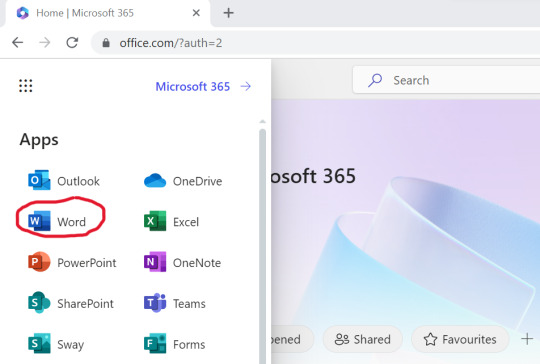Open the Word app

coord(57,221)
